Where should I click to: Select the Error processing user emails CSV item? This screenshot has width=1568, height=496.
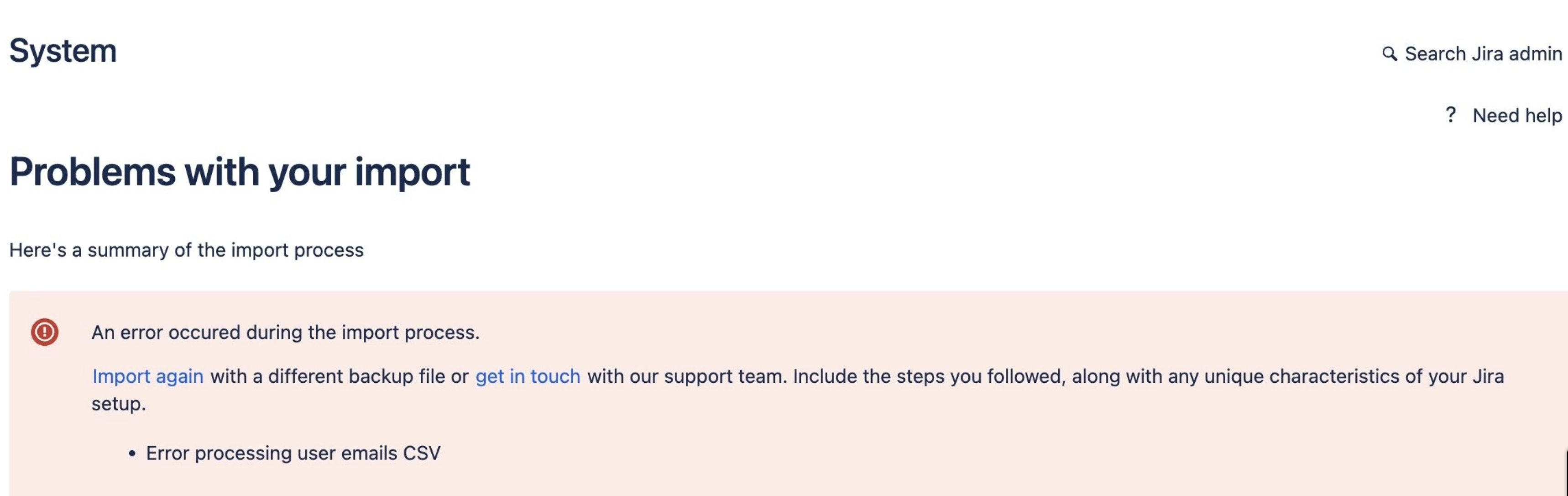click(x=293, y=453)
